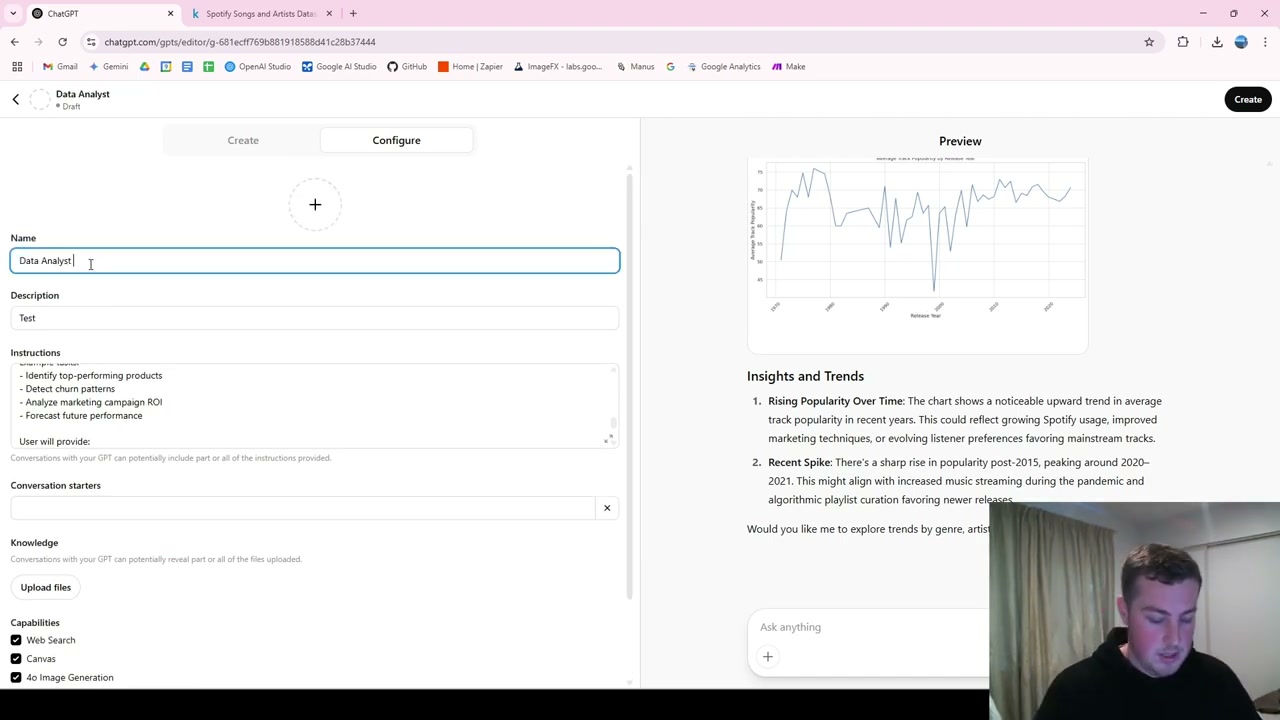
Task: Click the GPT avatar placeholder in header
Action: pos(39,99)
